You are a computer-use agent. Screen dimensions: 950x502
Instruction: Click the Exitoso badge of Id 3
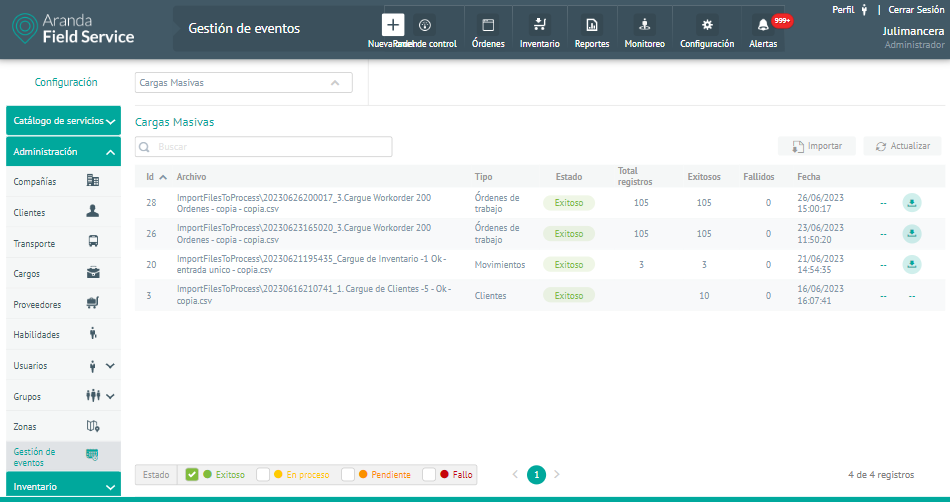point(569,296)
